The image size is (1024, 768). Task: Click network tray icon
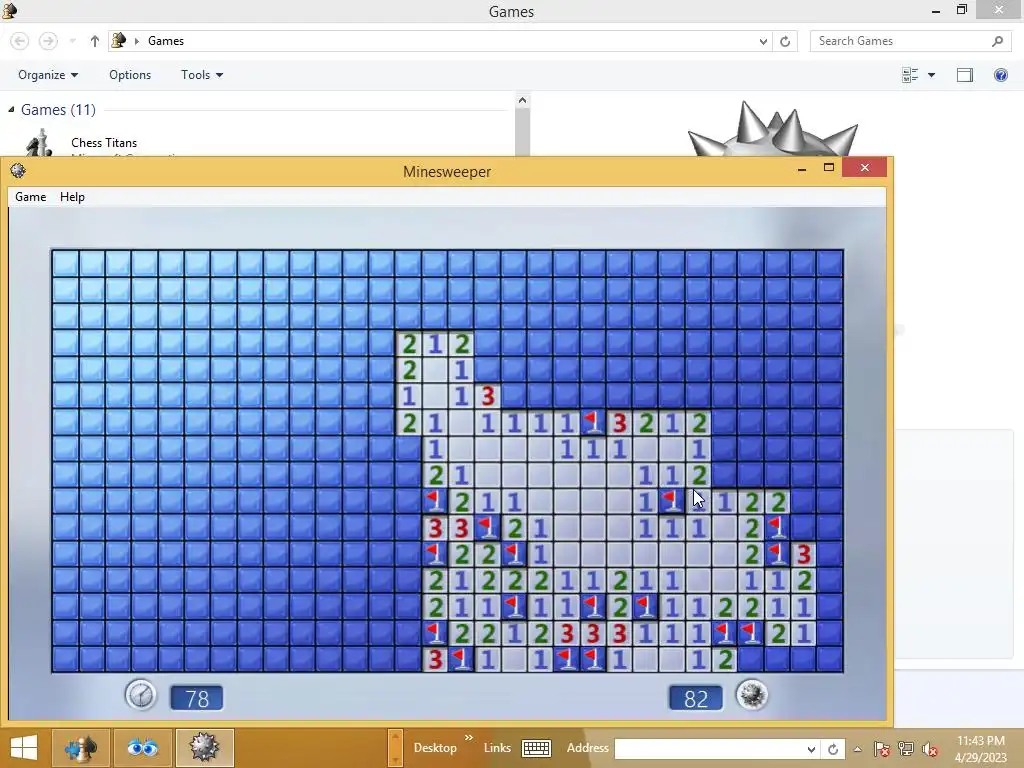[x=906, y=749]
